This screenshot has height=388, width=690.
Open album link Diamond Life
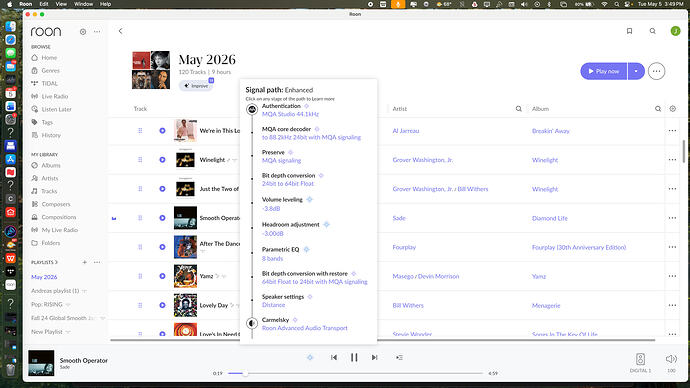[550, 218]
